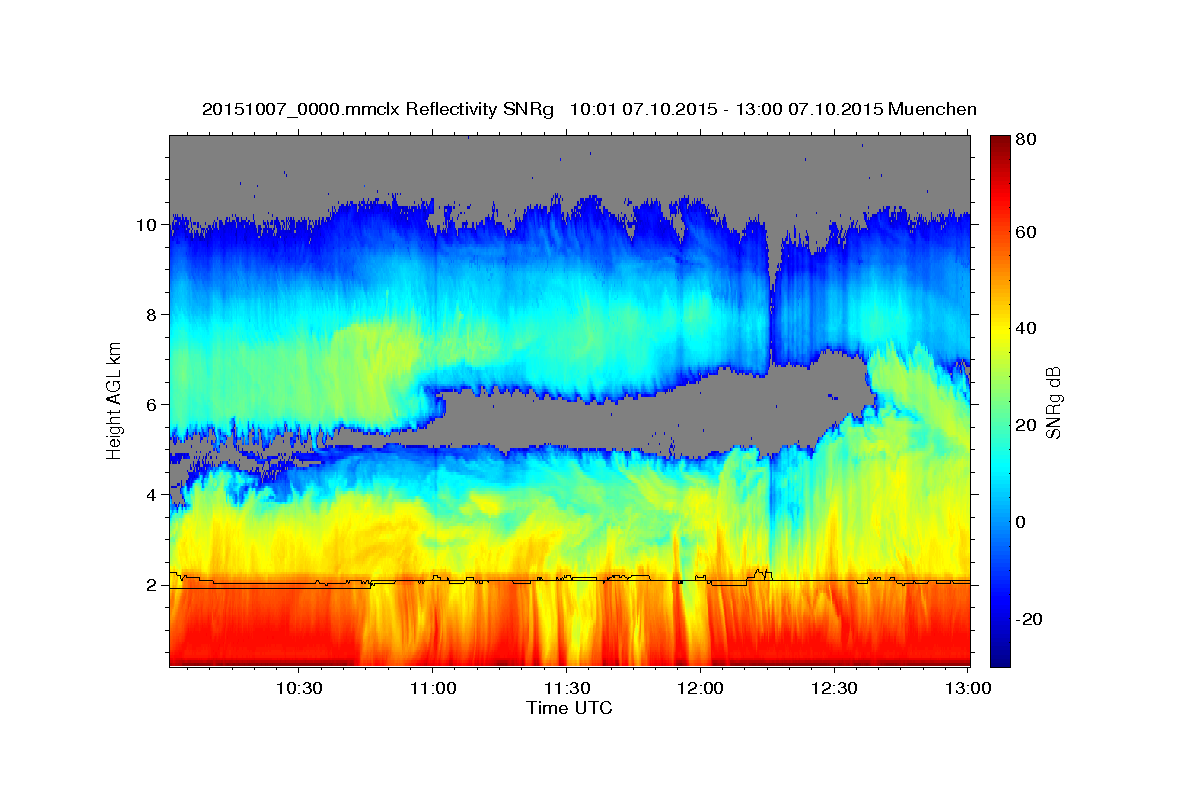Click the 12:00 time tick label

click(700, 689)
